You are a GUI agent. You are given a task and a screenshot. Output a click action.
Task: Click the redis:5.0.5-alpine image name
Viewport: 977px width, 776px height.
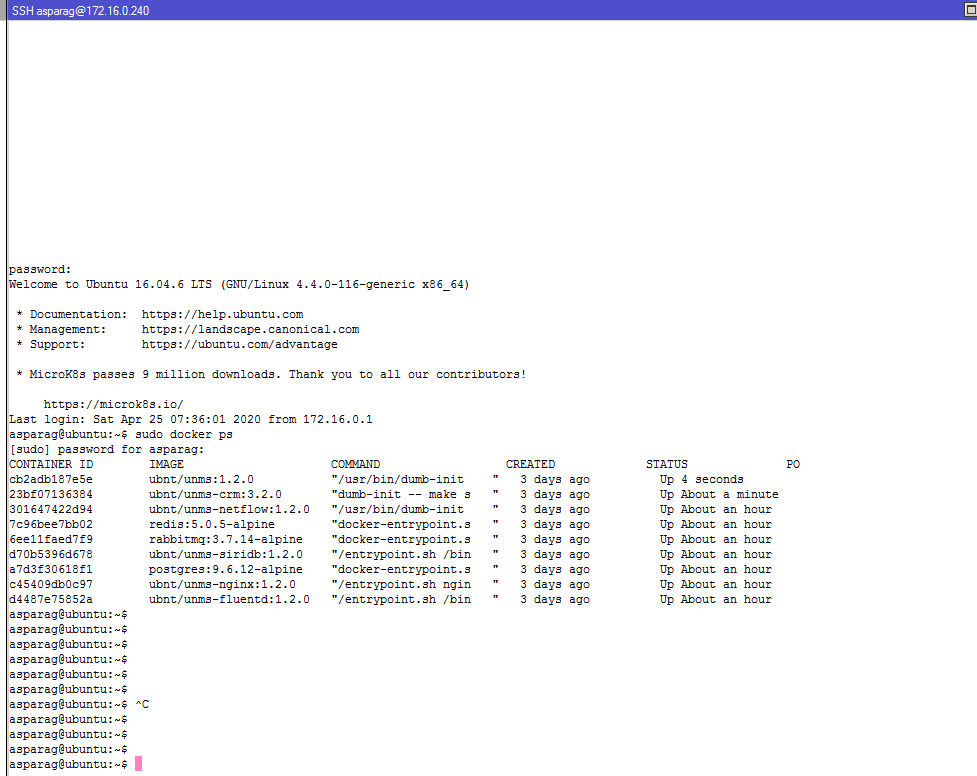point(211,524)
